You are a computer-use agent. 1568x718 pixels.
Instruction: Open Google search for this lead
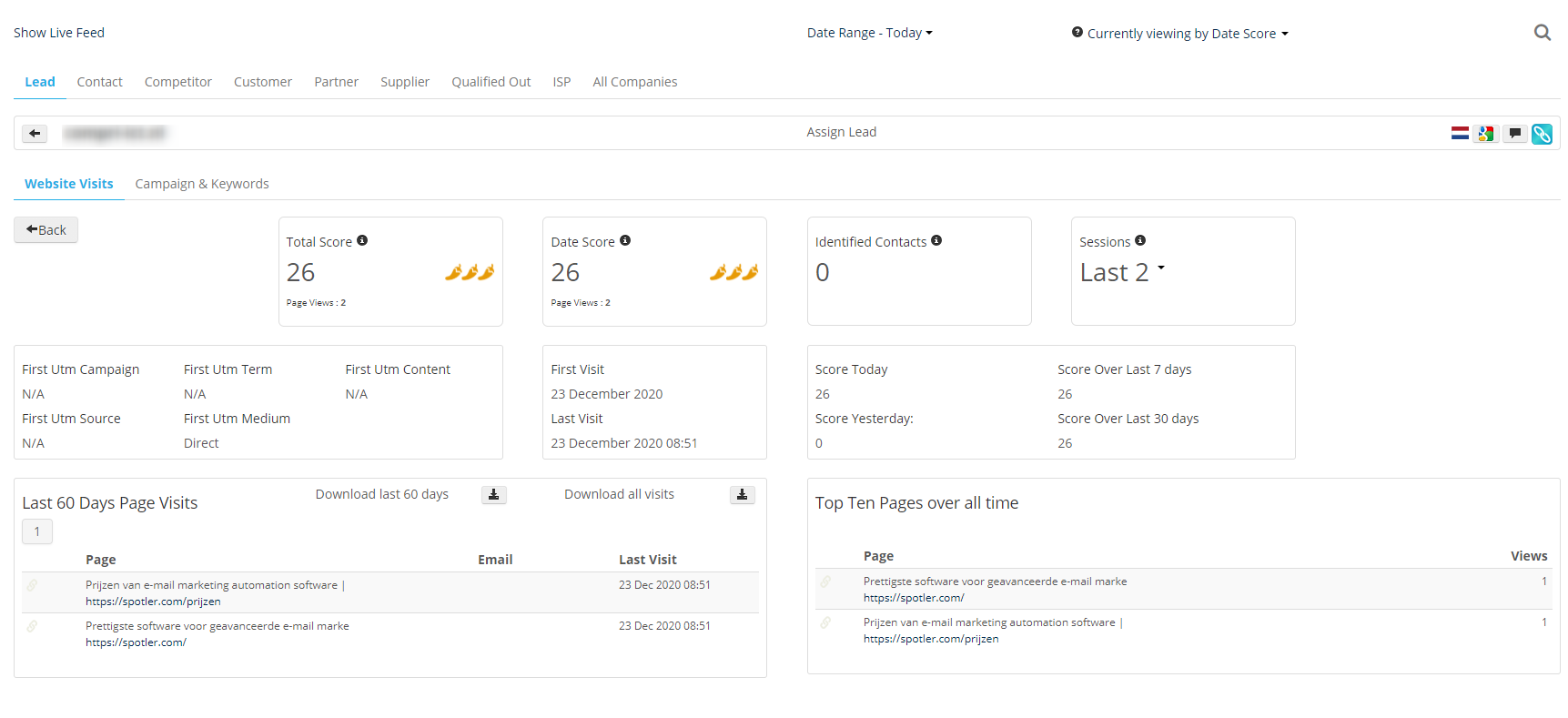coord(1486,134)
